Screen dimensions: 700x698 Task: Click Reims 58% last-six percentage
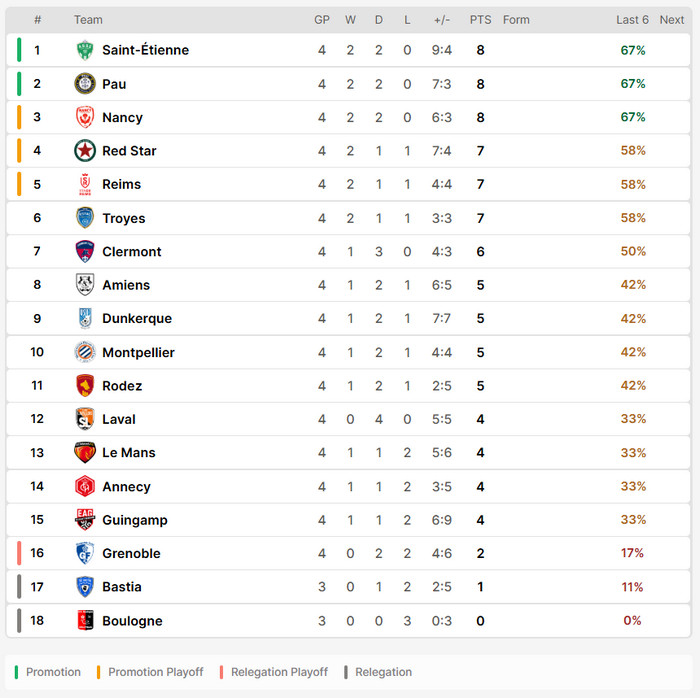point(633,184)
